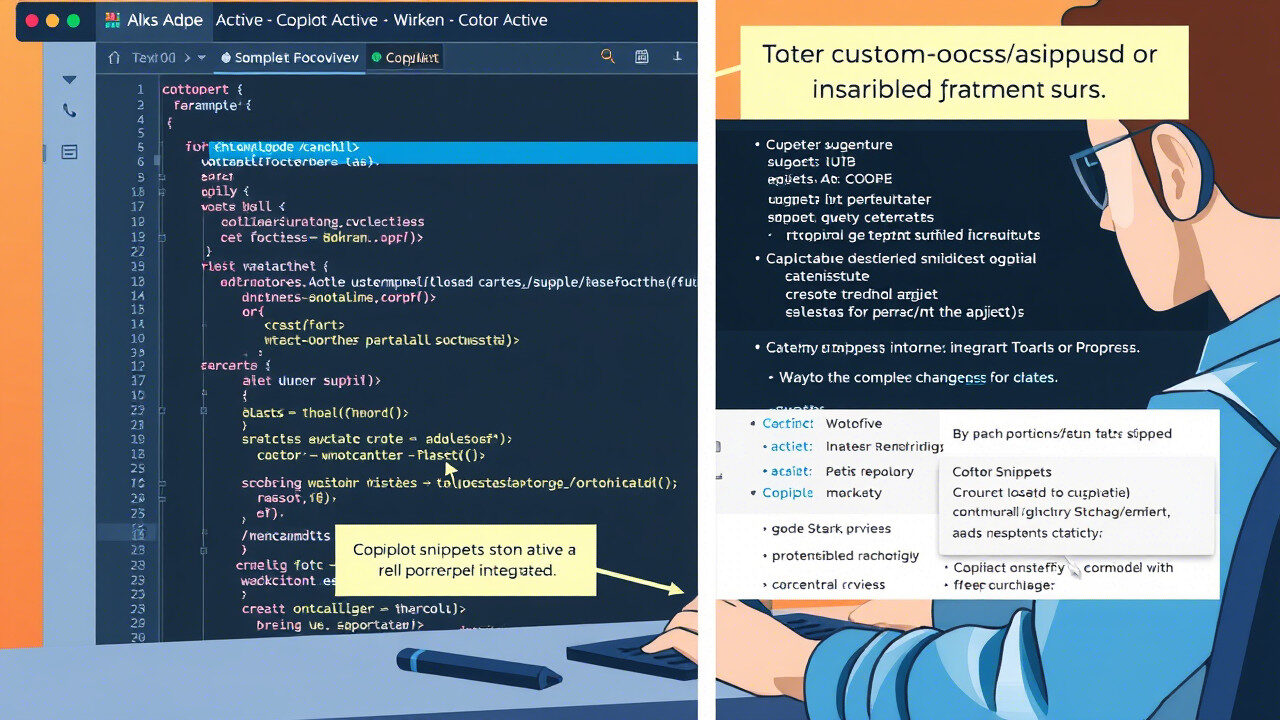Click the home icon in breadcrumb bar
Viewport: 1280px width, 720px height.
click(113, 58)
